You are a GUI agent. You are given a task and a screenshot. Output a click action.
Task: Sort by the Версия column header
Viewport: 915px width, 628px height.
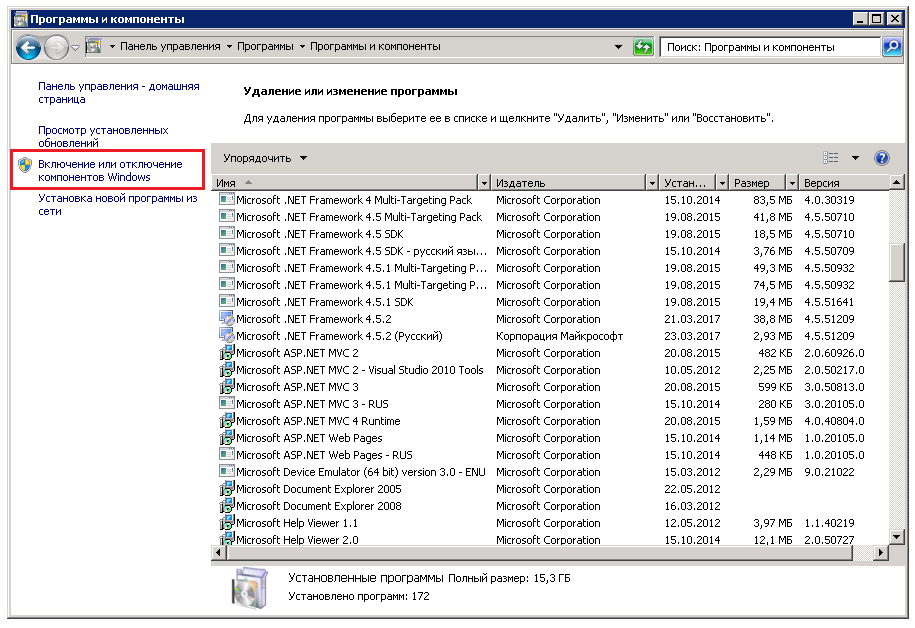tap(844, 183)
